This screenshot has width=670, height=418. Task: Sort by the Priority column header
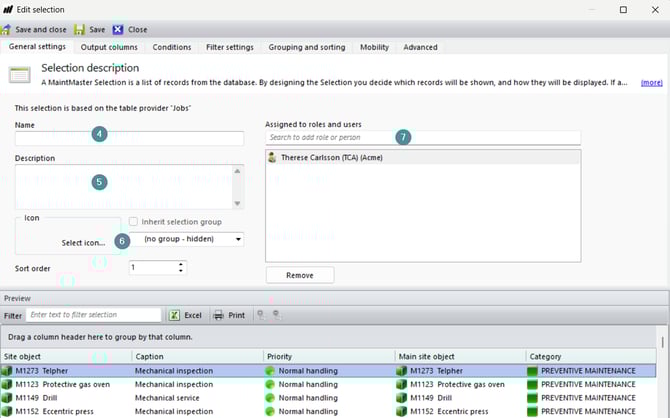click(x=329, y=356)
